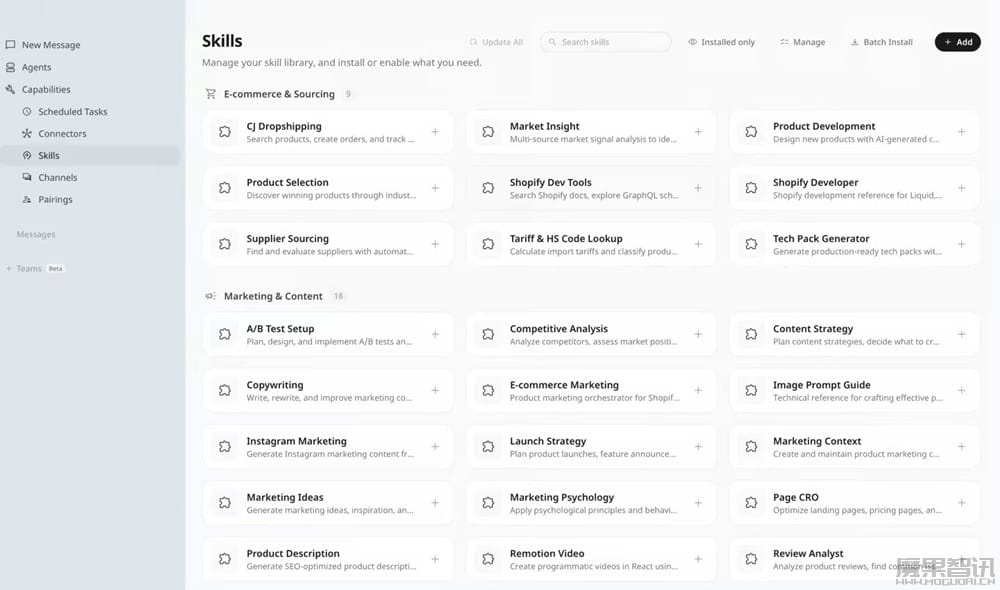This screenshot has height=590, width=1000.
Task: Click the plus icon on Page CRO card
Action: tap(961, 503)
